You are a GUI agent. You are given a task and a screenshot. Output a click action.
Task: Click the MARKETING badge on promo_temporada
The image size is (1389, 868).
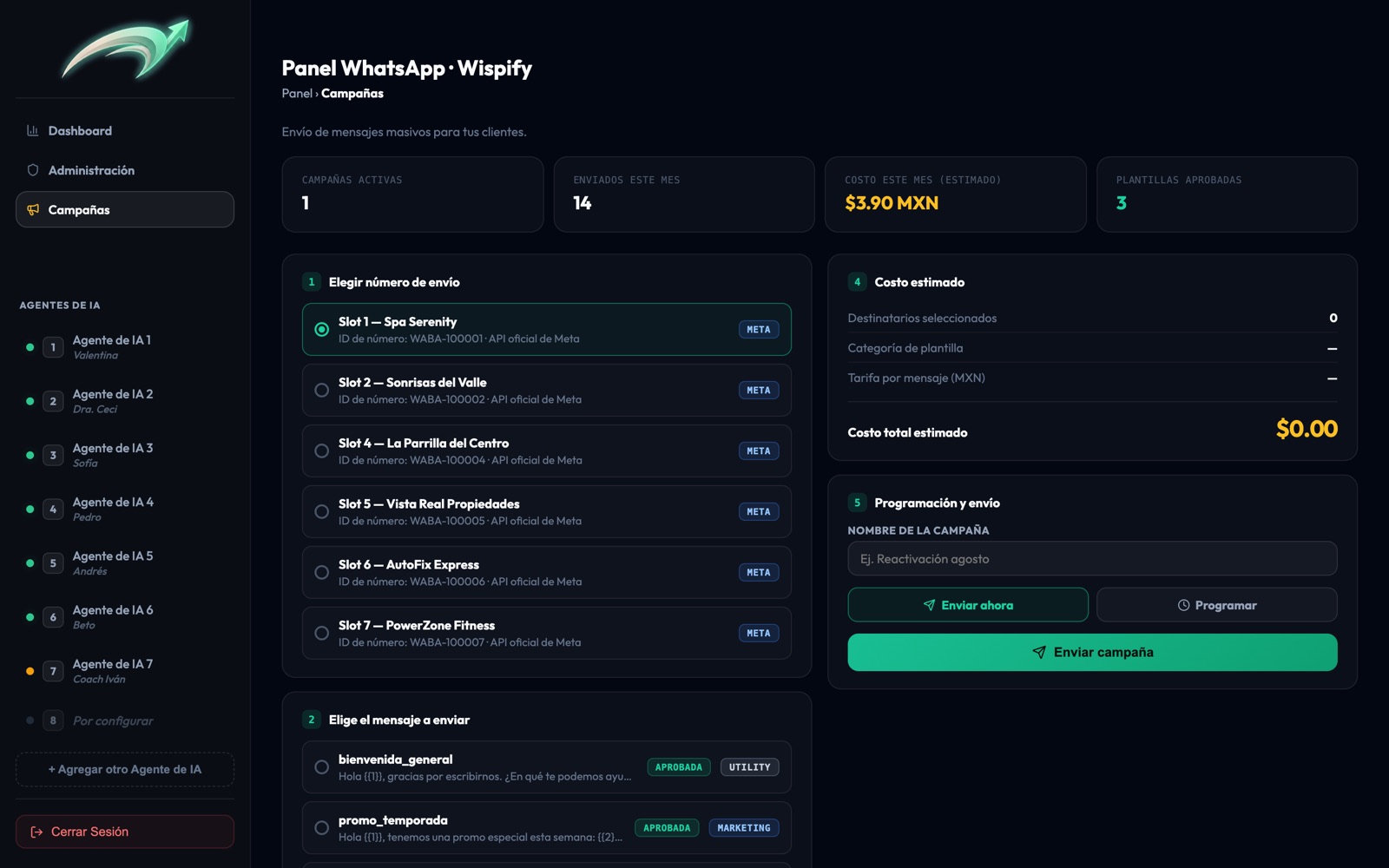pyautogui.click(x=744, y=828)
